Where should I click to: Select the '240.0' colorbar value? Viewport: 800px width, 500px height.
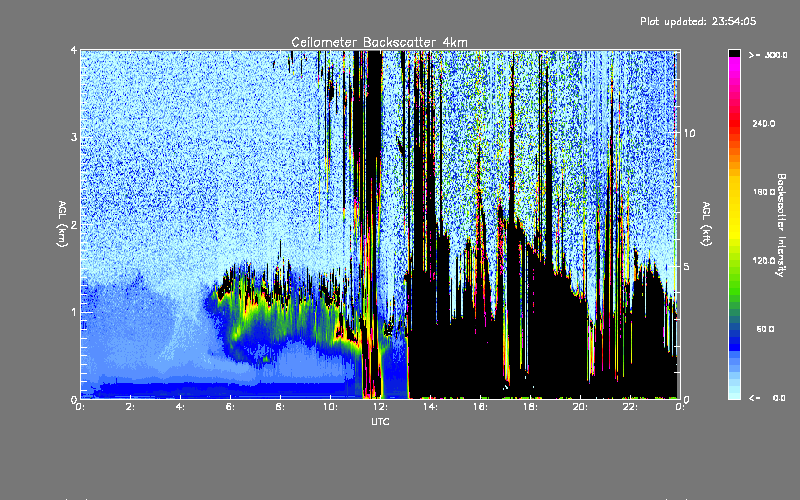(764, 123)
